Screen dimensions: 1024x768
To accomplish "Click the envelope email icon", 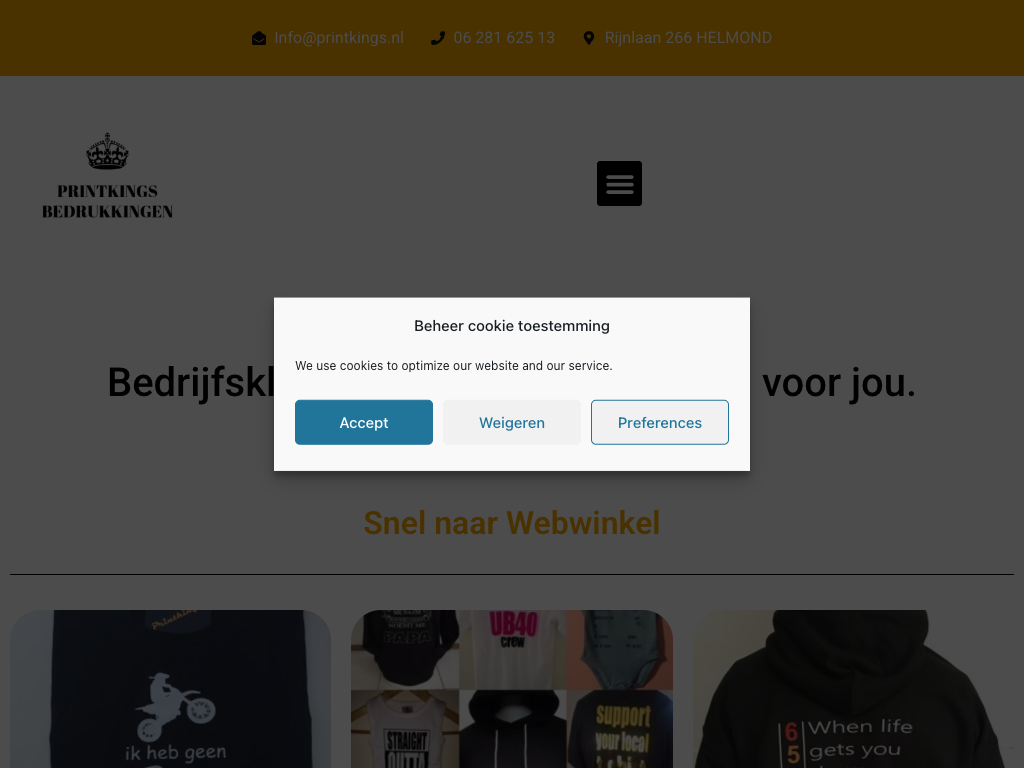I will point(259,39).
